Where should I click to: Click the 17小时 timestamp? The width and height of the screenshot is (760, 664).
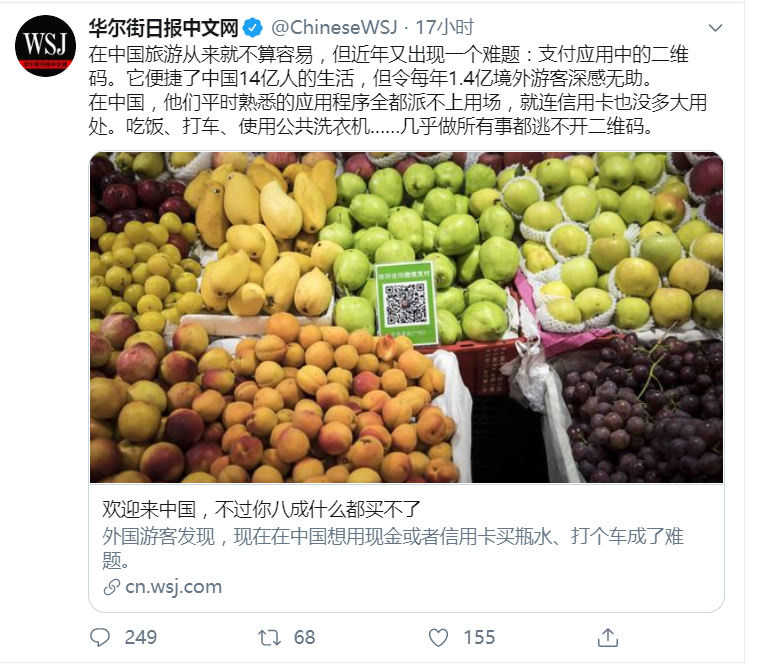coord(444,28)
